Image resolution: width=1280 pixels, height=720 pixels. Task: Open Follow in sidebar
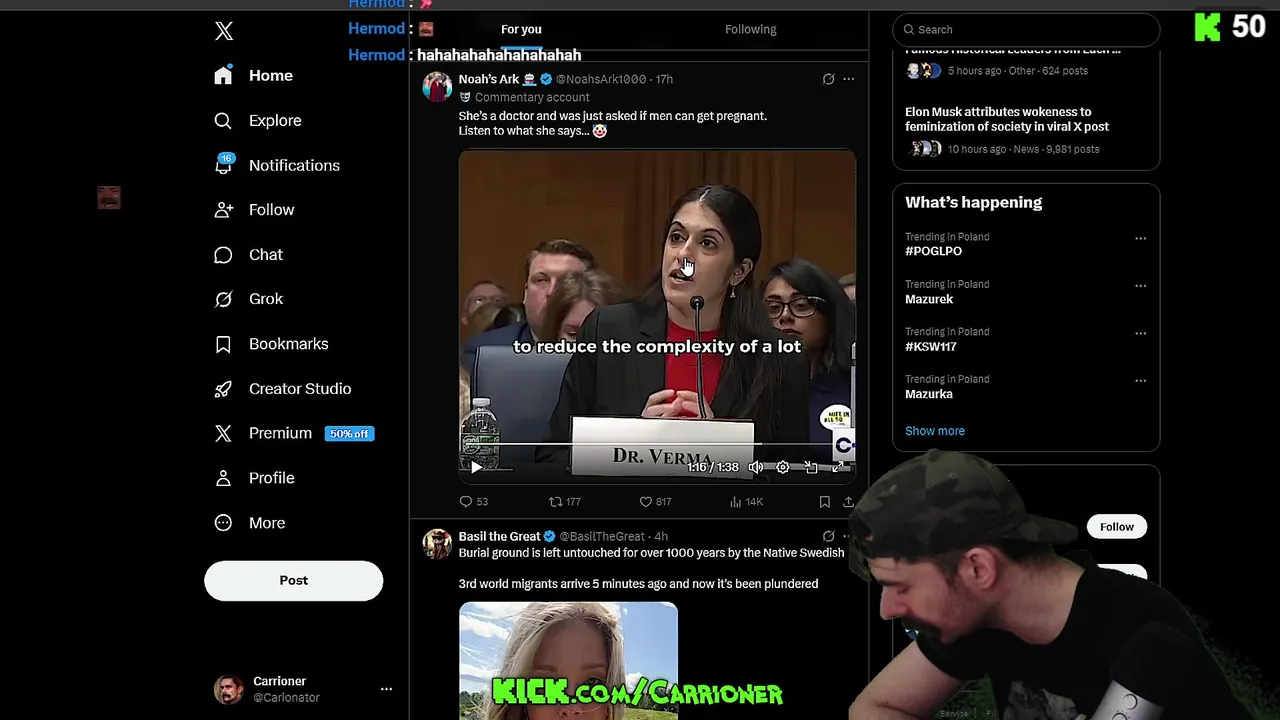coord(255,210)
